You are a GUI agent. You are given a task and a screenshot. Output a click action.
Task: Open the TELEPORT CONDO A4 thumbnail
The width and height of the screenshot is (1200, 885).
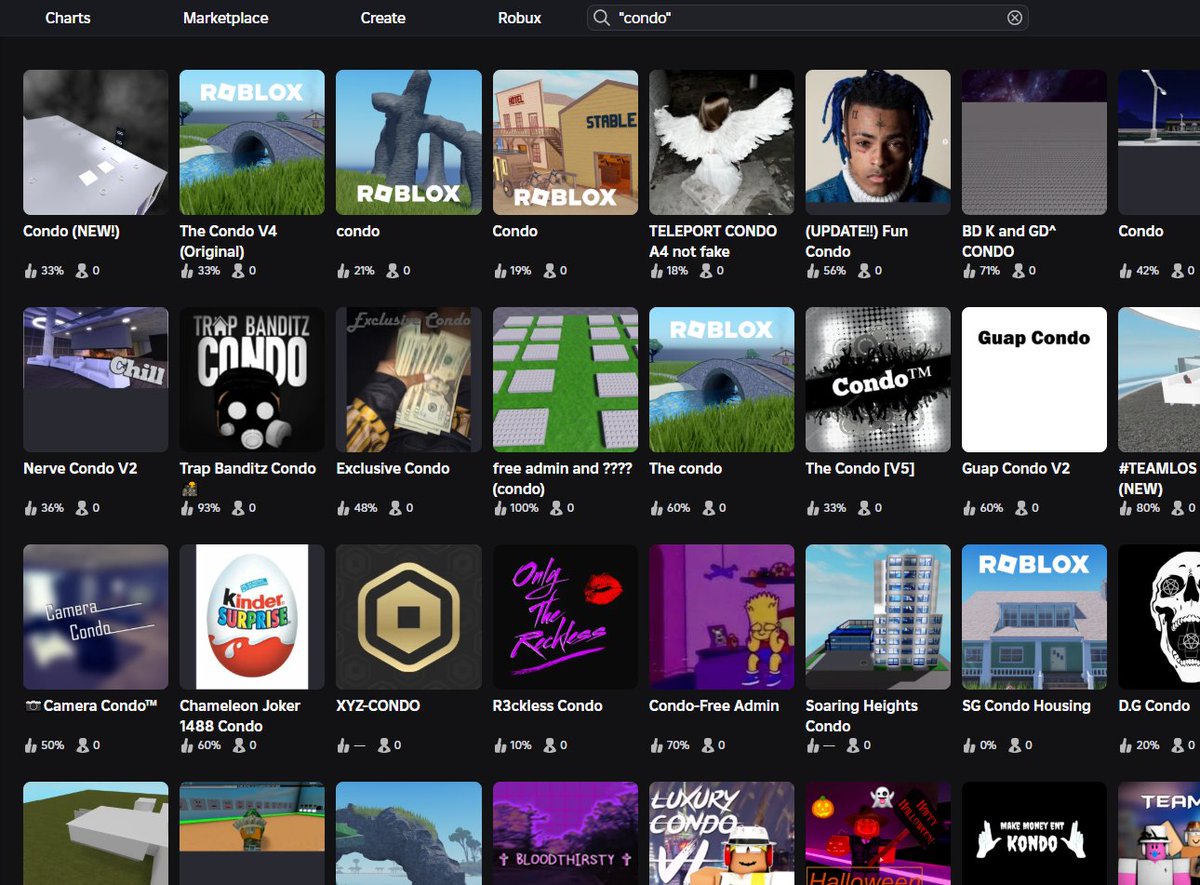[722, 142]
